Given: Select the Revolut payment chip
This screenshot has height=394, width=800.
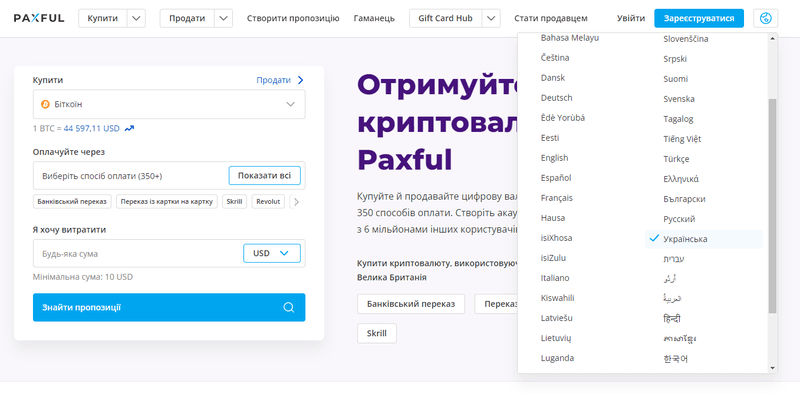Looking at the screenshot, I should click(x=268, y=202).
